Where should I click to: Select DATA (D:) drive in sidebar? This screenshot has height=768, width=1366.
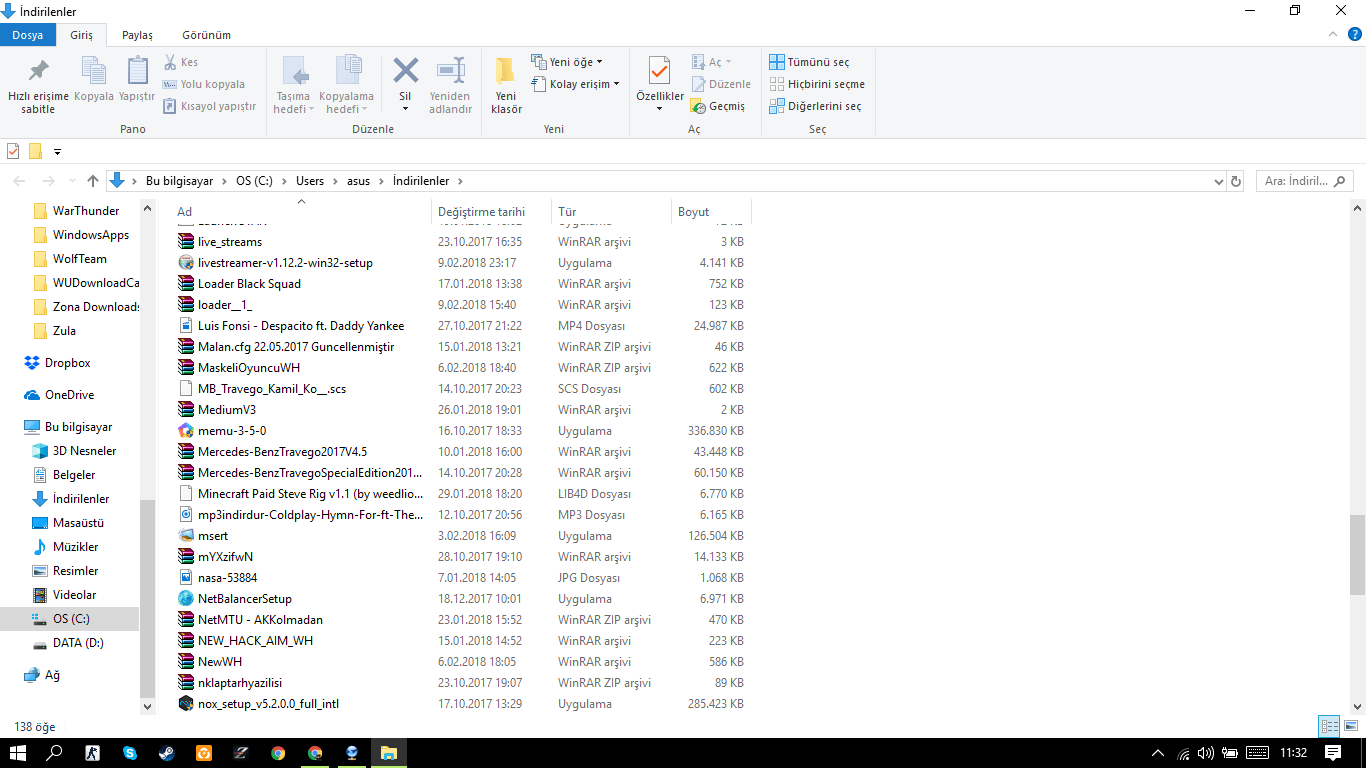(78, 643)
